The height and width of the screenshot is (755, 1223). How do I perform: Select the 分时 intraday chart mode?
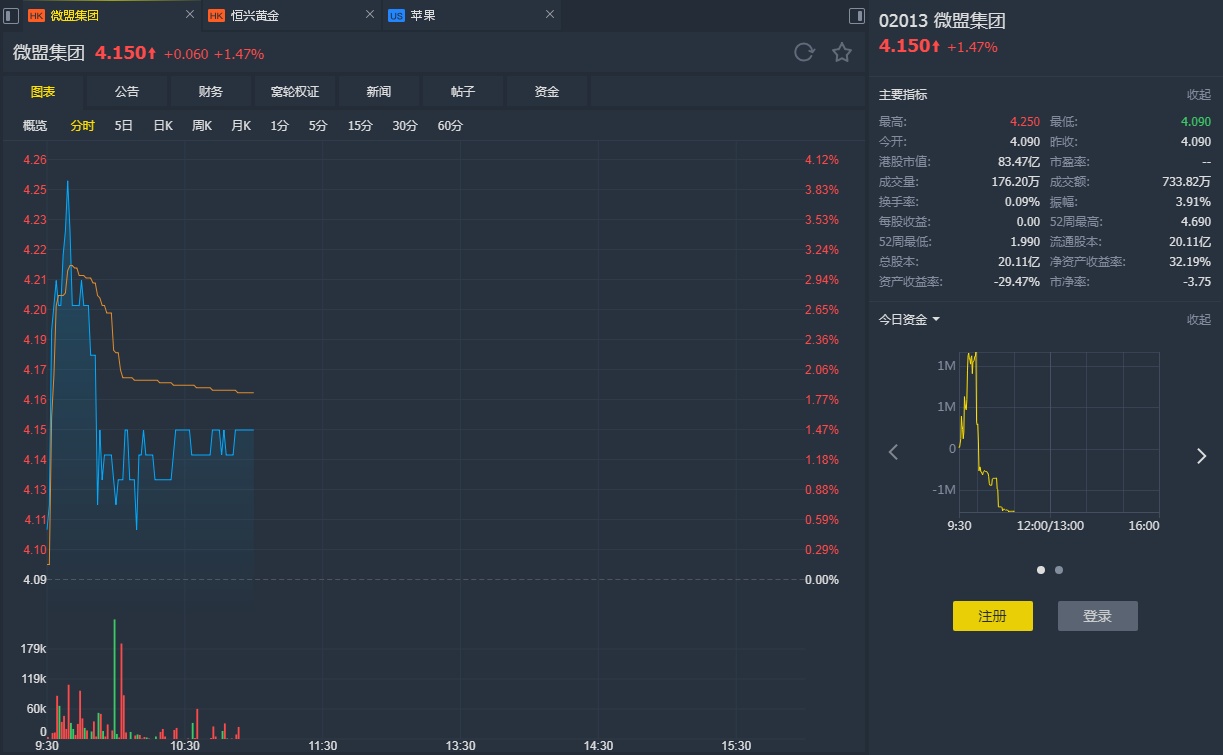[x=83, y=126]
